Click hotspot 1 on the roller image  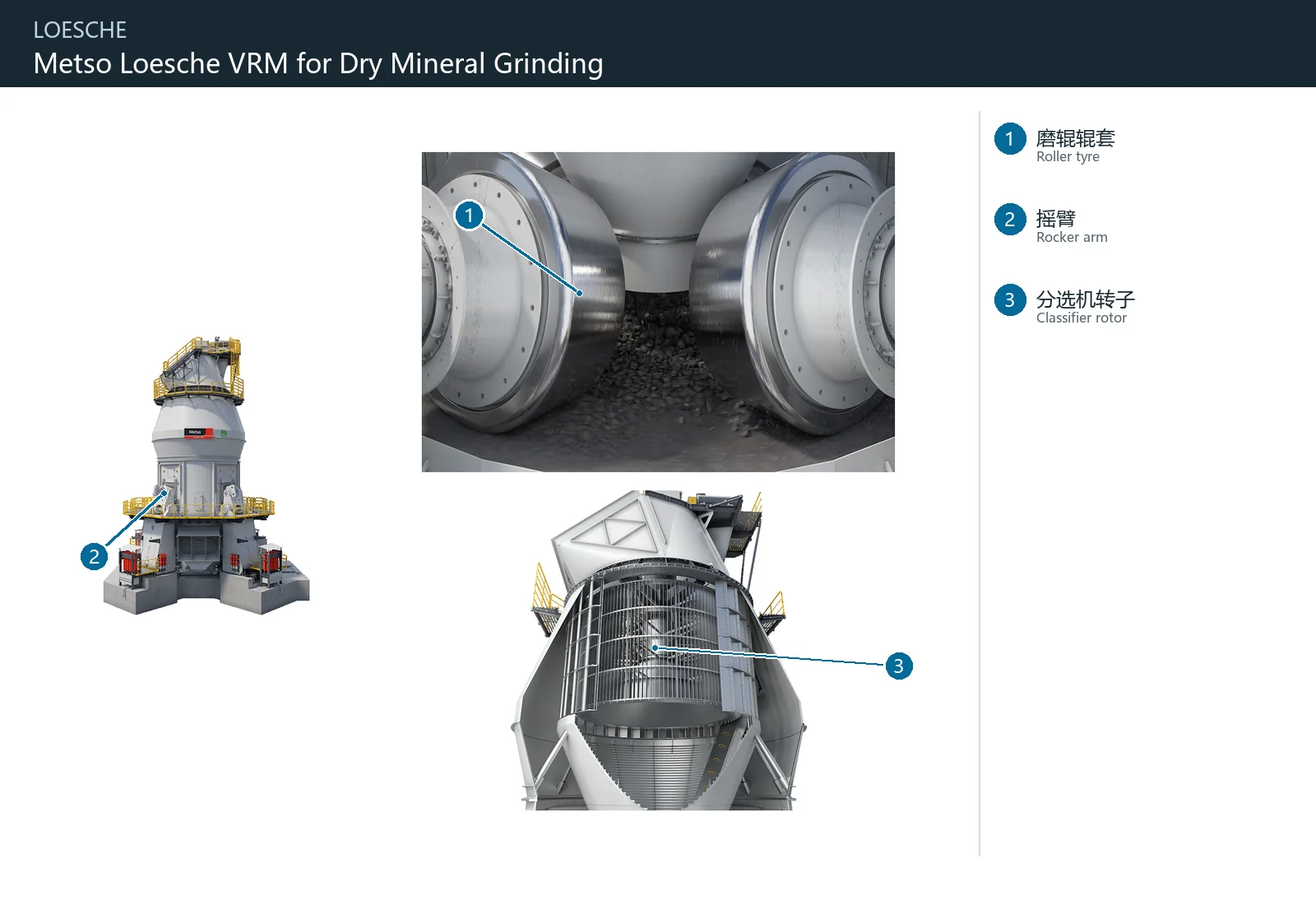click(469, 216)
